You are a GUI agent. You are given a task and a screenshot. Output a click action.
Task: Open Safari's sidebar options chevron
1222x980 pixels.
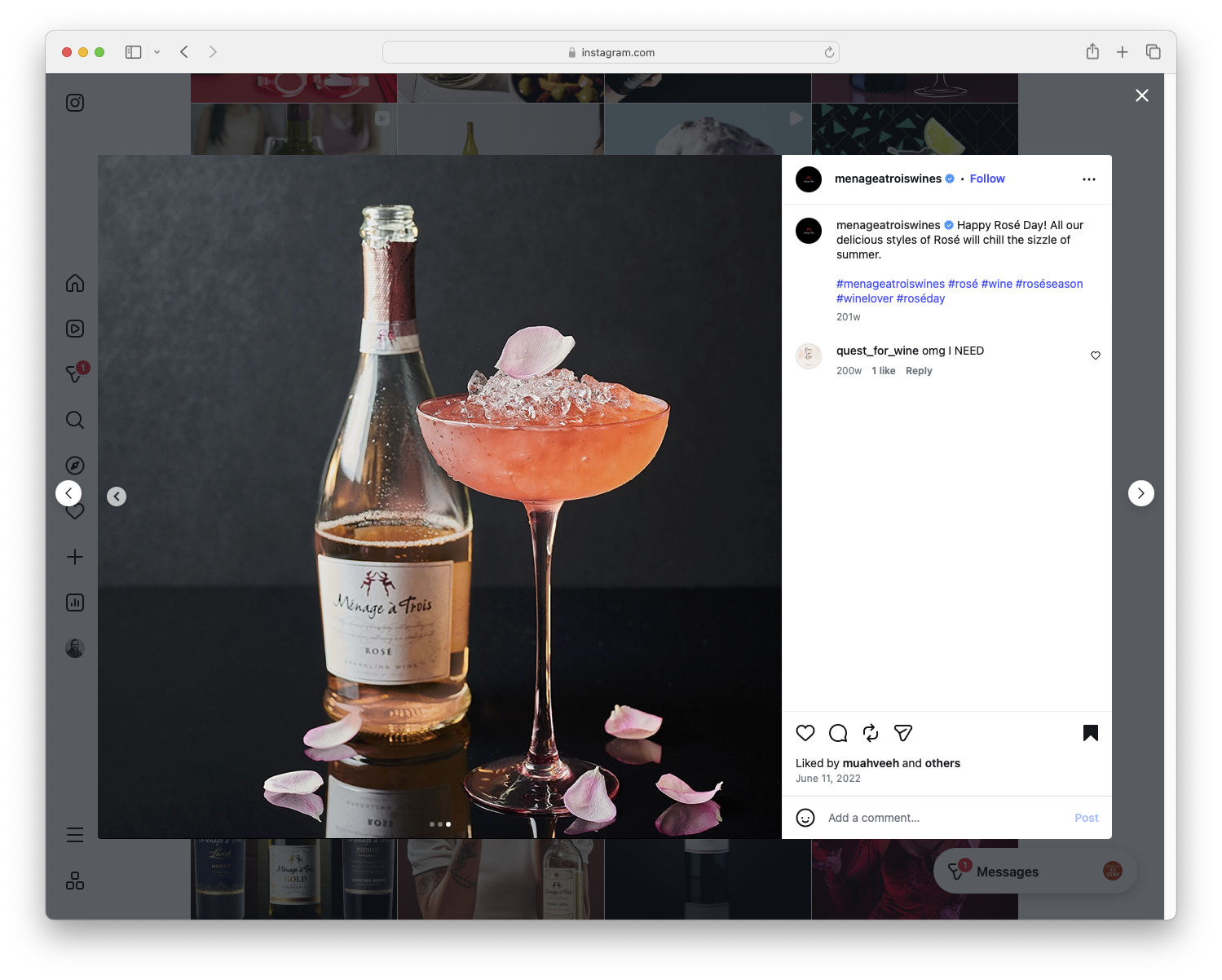point(157,51)
